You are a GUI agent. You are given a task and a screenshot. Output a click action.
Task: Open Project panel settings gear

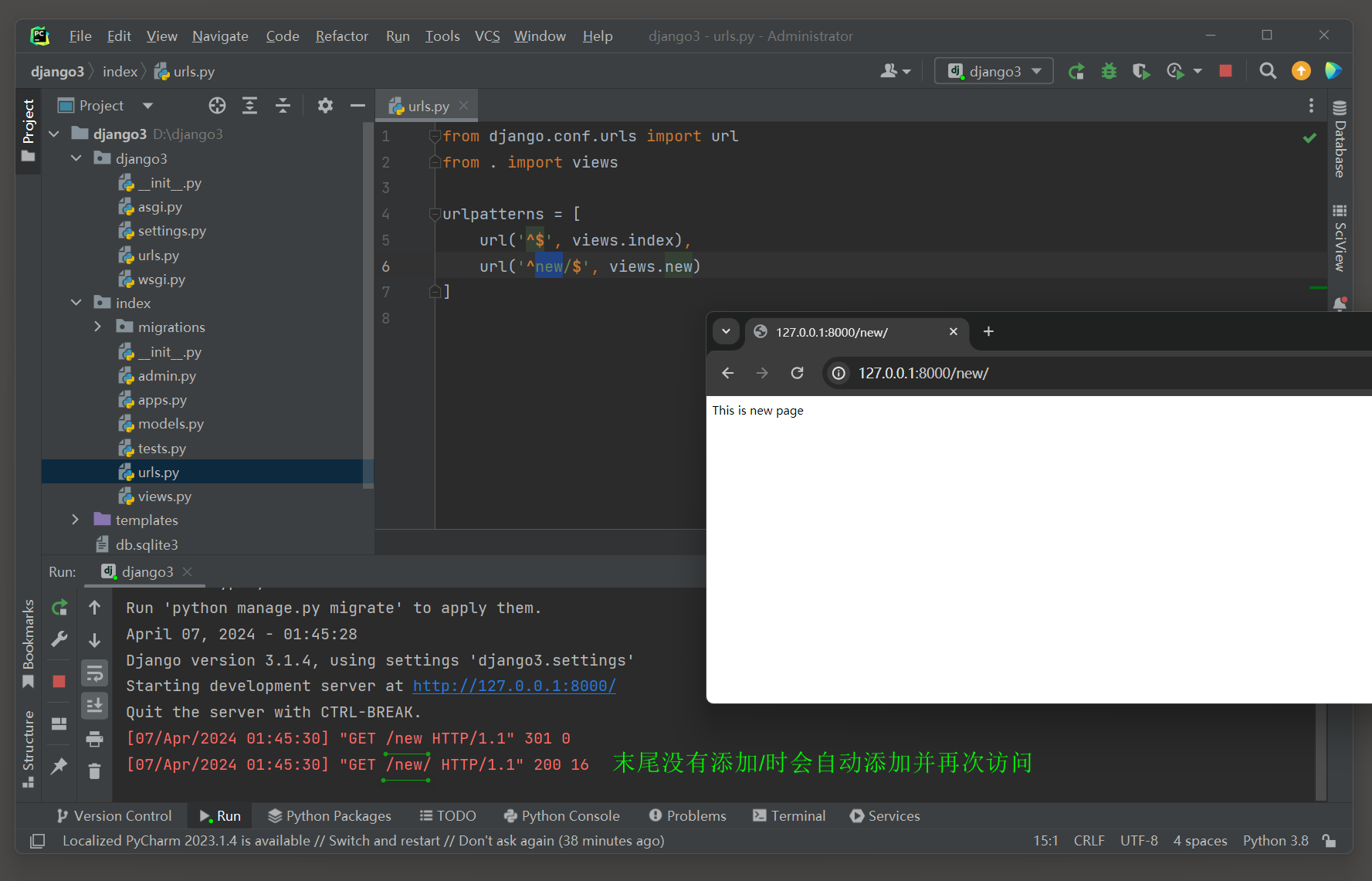[325, 106]
